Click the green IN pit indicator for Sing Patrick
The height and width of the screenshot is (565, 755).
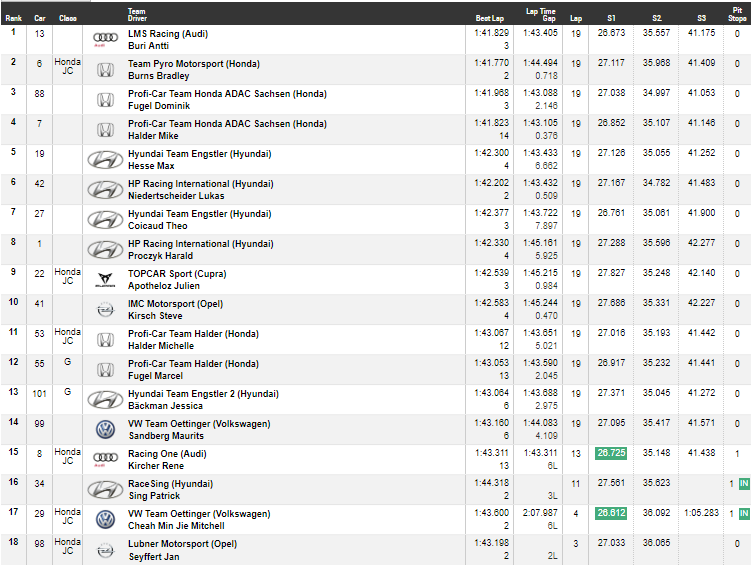coord(744,484)
